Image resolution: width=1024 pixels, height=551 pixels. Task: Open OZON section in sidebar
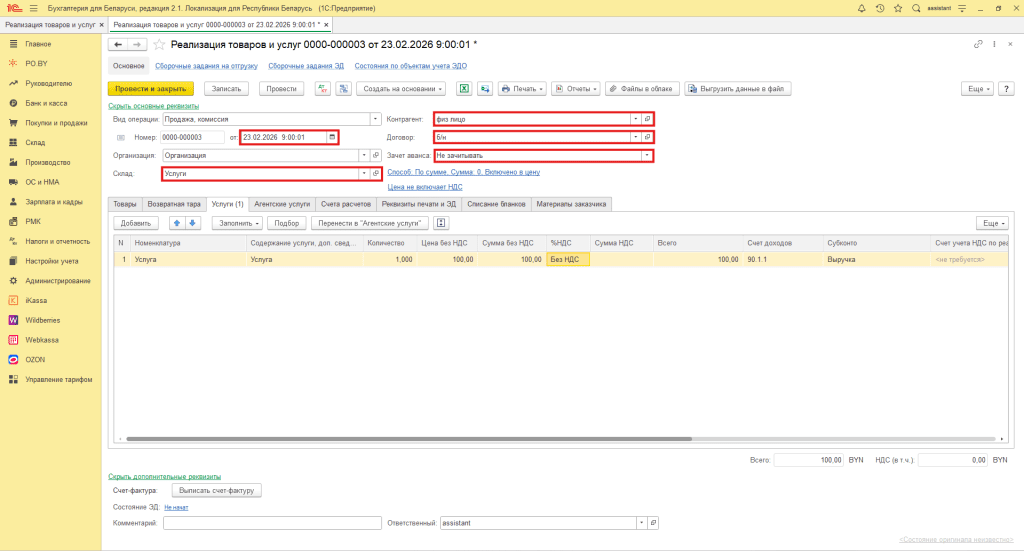click(35, 359)
